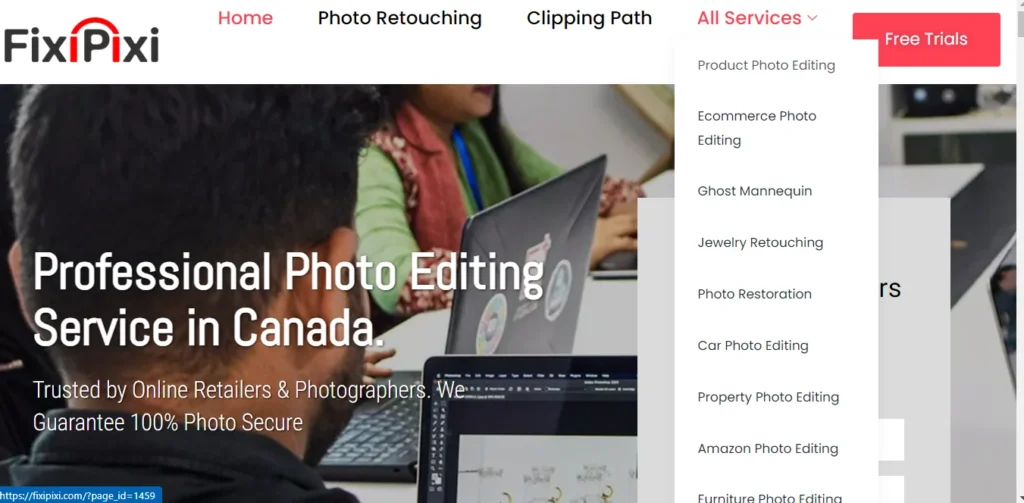Go to Photo Retouching page
Viewport: 1024px width, 503px height.
(x=400, y=18)
